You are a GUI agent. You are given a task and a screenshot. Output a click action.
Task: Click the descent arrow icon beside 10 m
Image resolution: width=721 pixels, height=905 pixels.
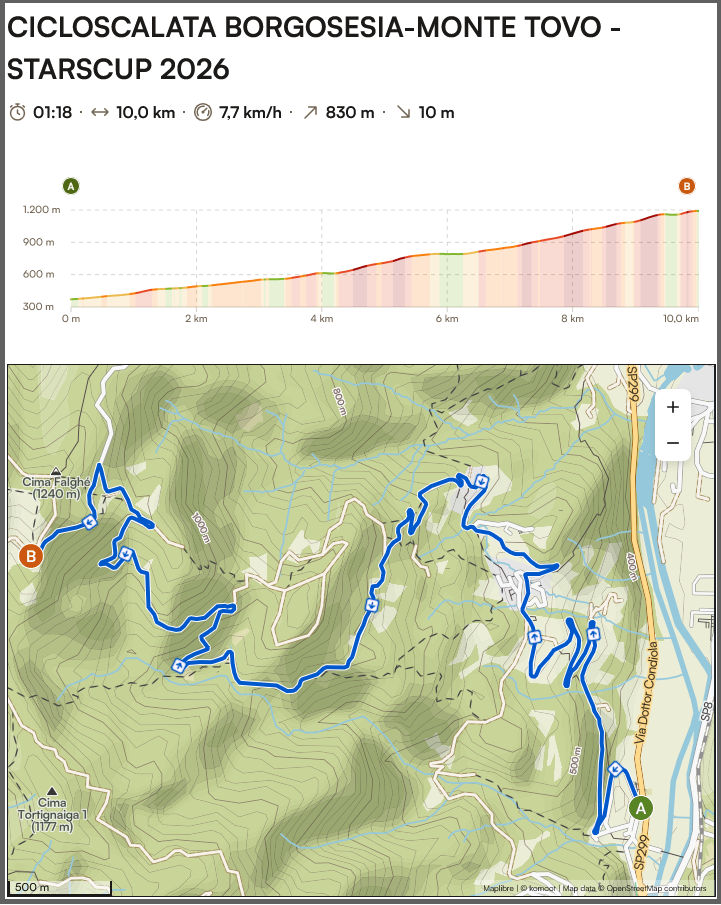tap(403, 112)
